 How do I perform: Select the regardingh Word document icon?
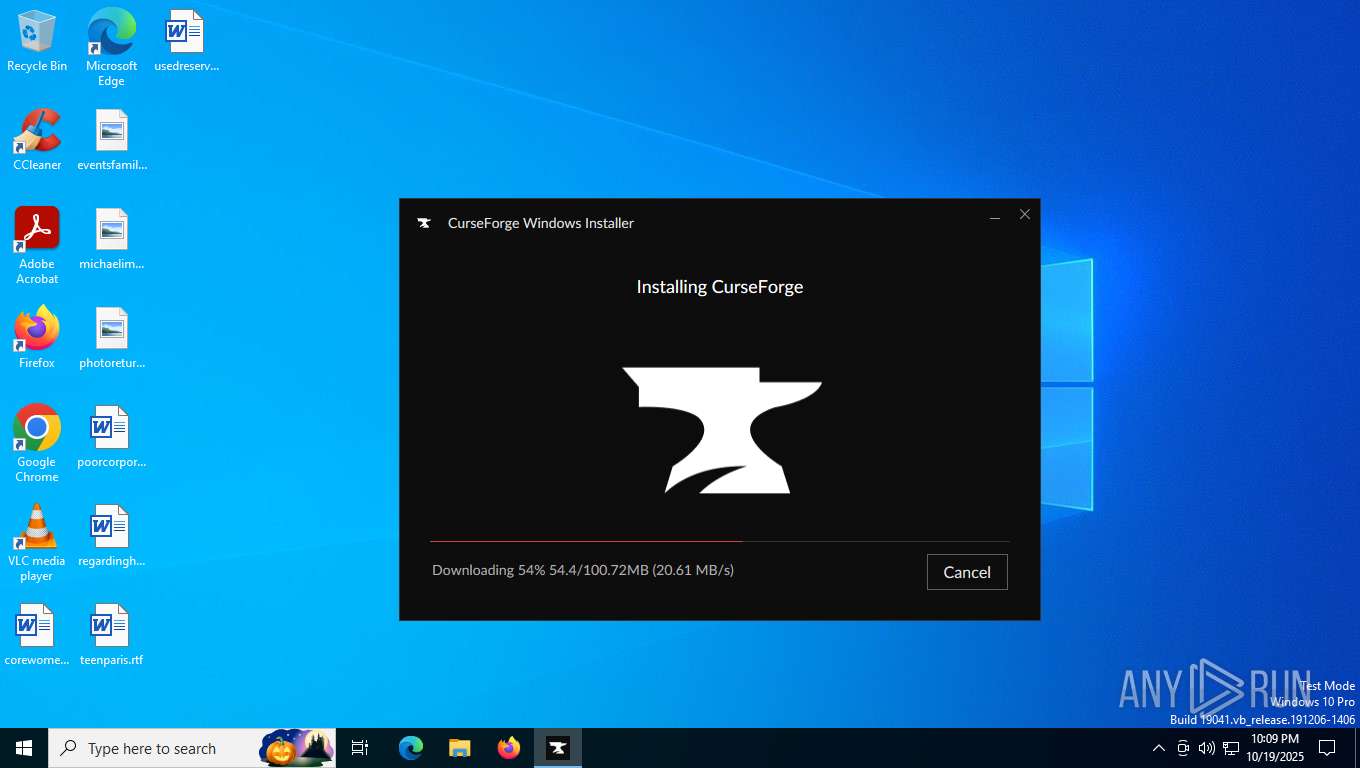point(112,536)
